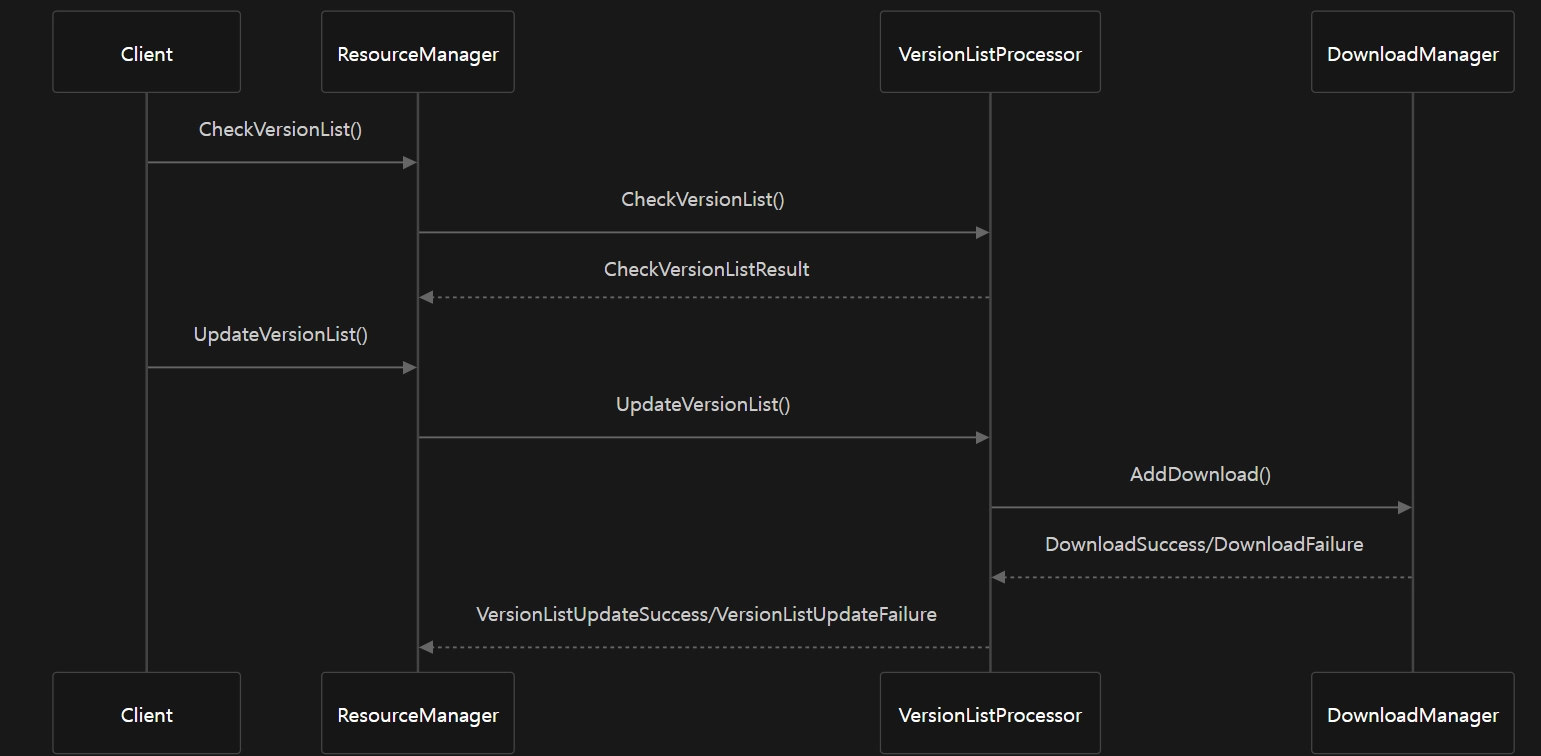The image size is (1541, 756).
Task: Click the DownloadSuccess/DownloadFailure message label
Action: pos(1204,544)
